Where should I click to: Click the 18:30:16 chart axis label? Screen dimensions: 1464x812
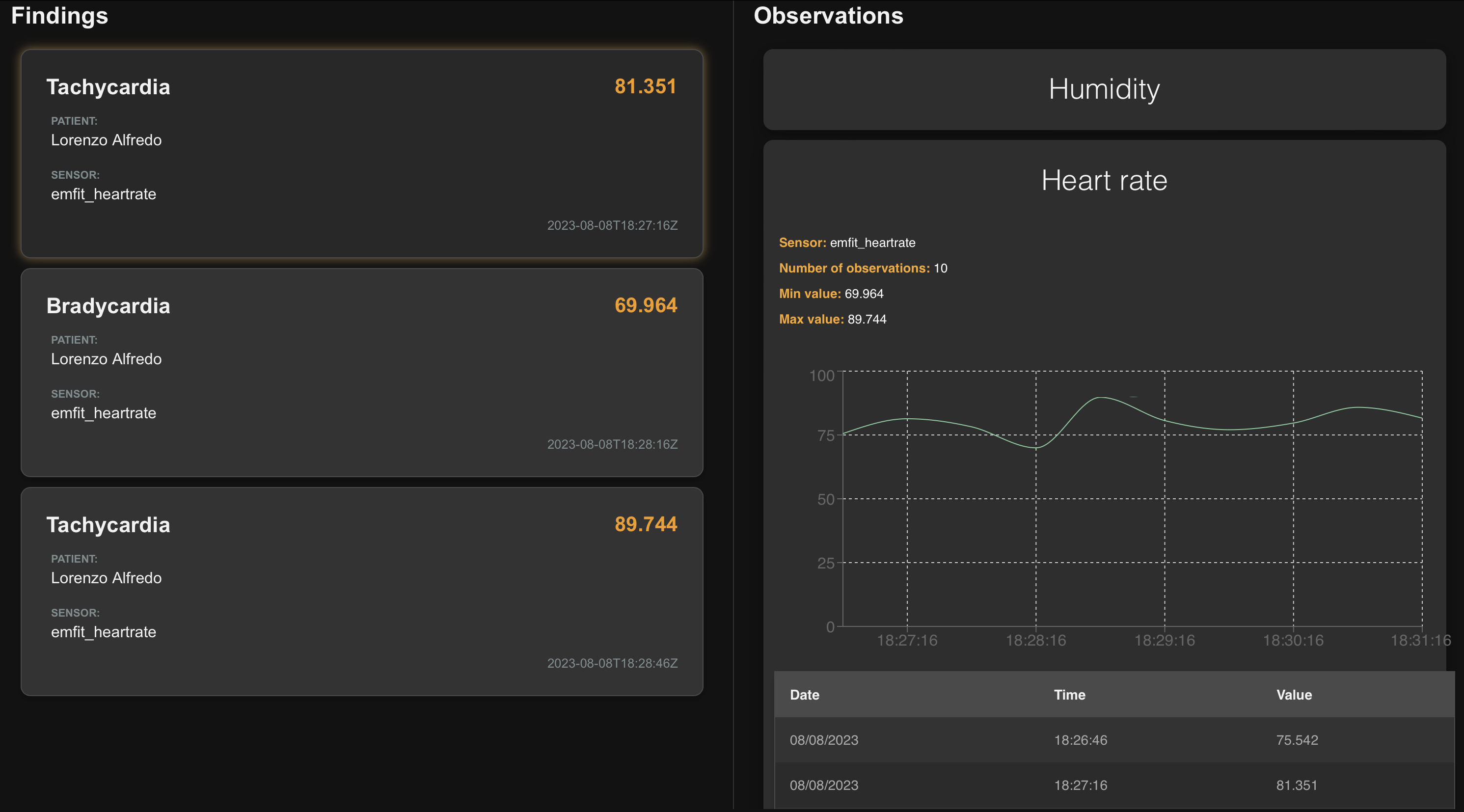[1293, 640]
